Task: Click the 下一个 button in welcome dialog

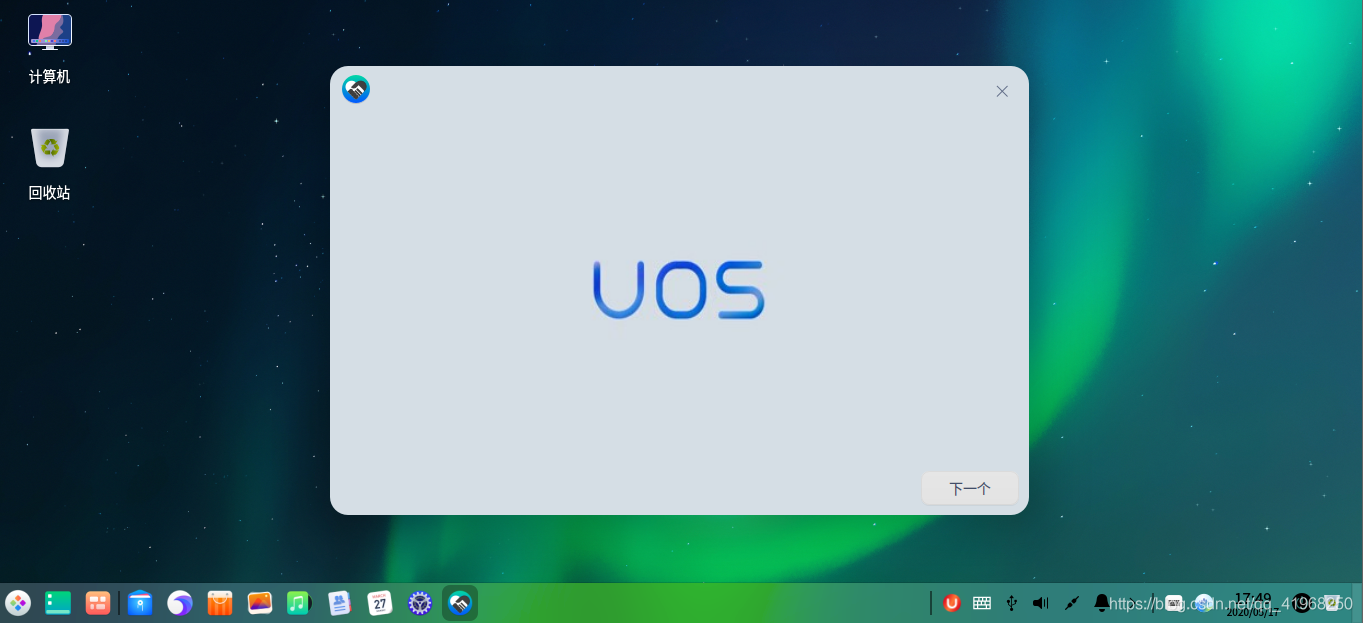Action: click(970, 489)
